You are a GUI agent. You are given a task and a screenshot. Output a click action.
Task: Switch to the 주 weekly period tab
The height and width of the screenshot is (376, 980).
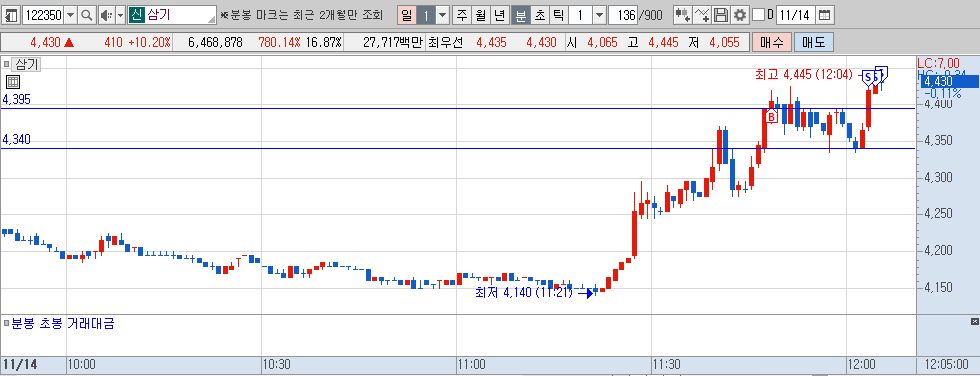point(461,15)
